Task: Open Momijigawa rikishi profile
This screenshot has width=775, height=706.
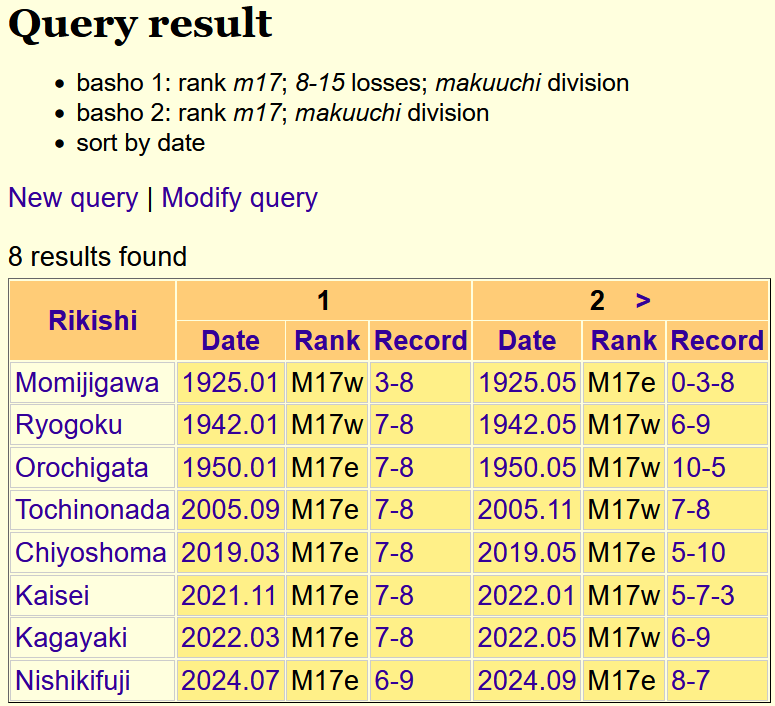Action: tap(87, 383)
